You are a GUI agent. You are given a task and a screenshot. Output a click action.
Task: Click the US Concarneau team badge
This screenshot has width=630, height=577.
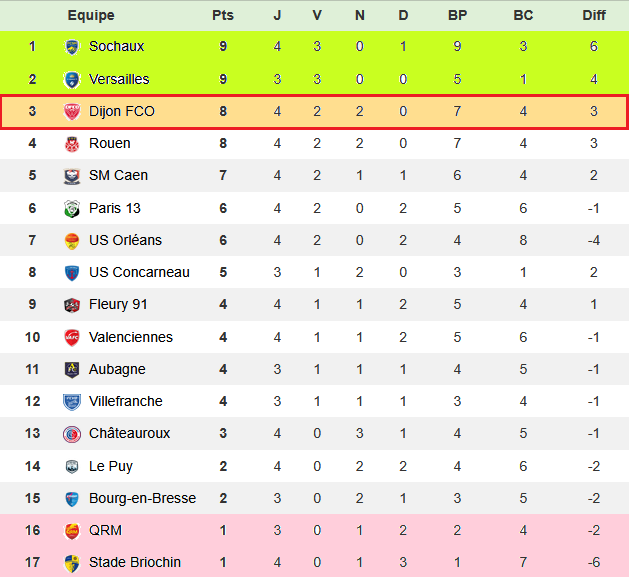click(72, 273)
